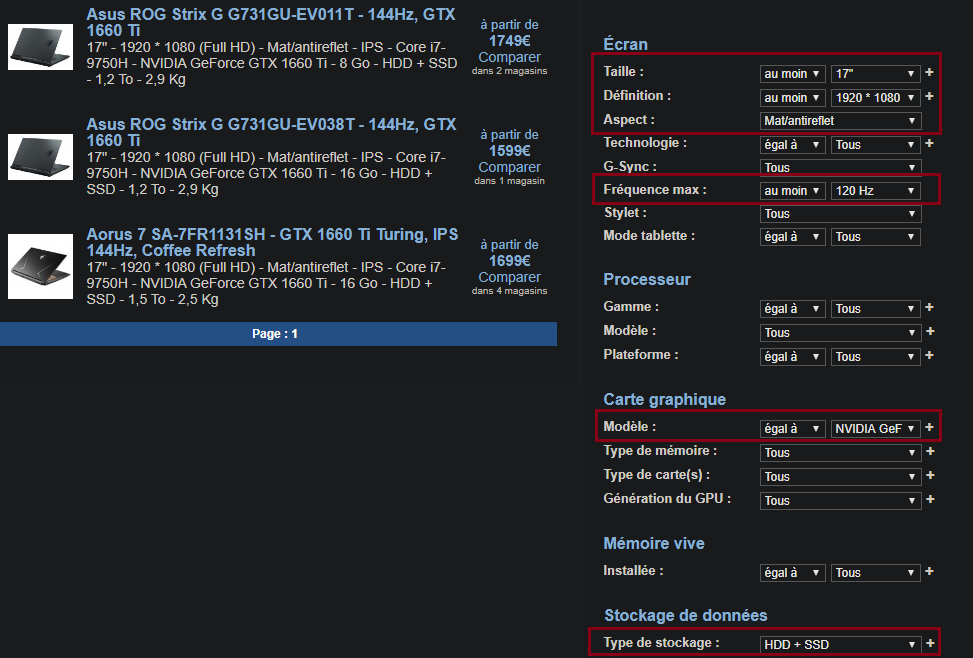This screenshot has width=973, height=658.
Task: Change the NVIDIA GeF graphics model dropdown
Action: (x=876, y=429)
